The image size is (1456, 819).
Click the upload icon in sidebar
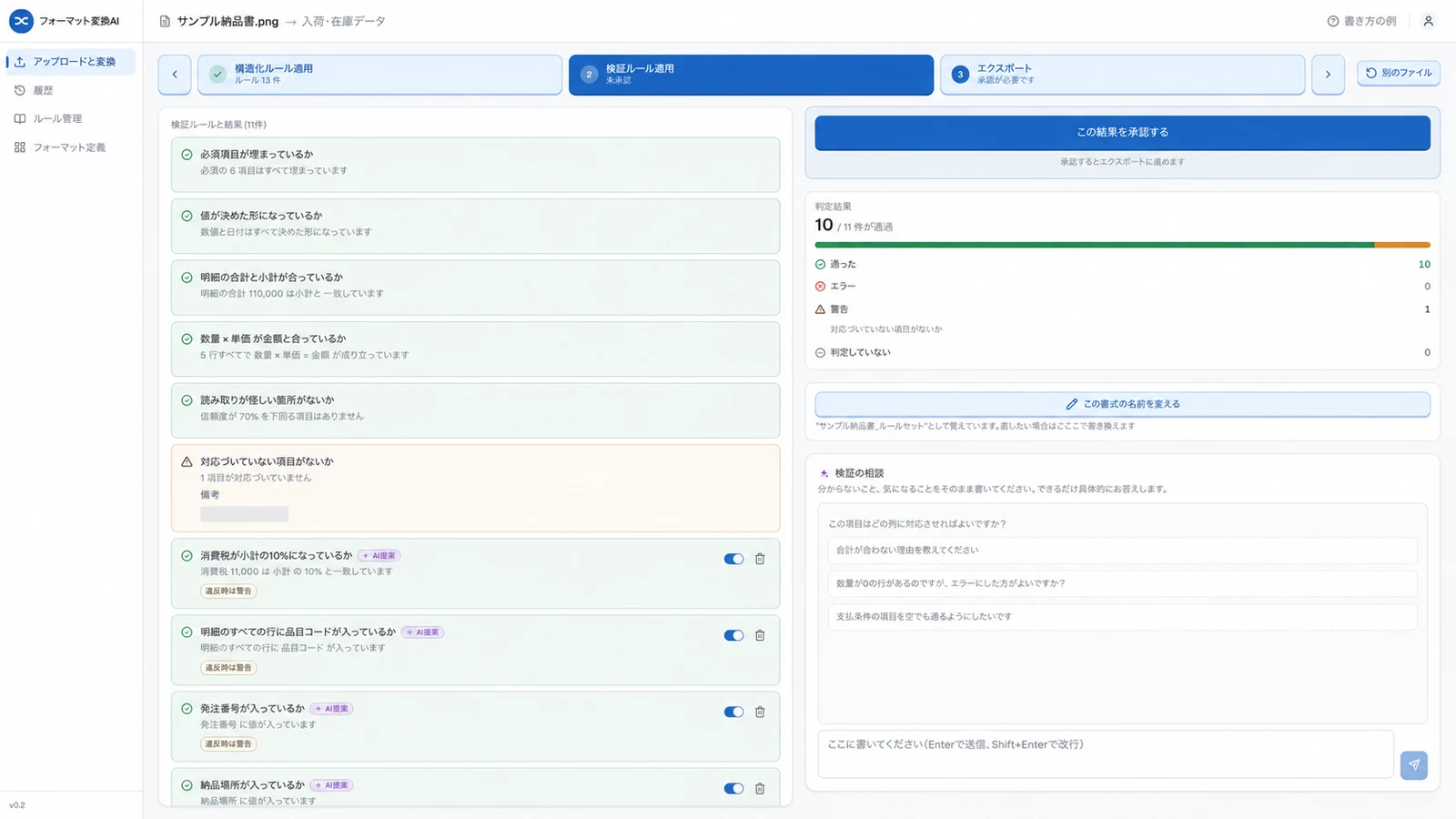[x=20, y=62]
